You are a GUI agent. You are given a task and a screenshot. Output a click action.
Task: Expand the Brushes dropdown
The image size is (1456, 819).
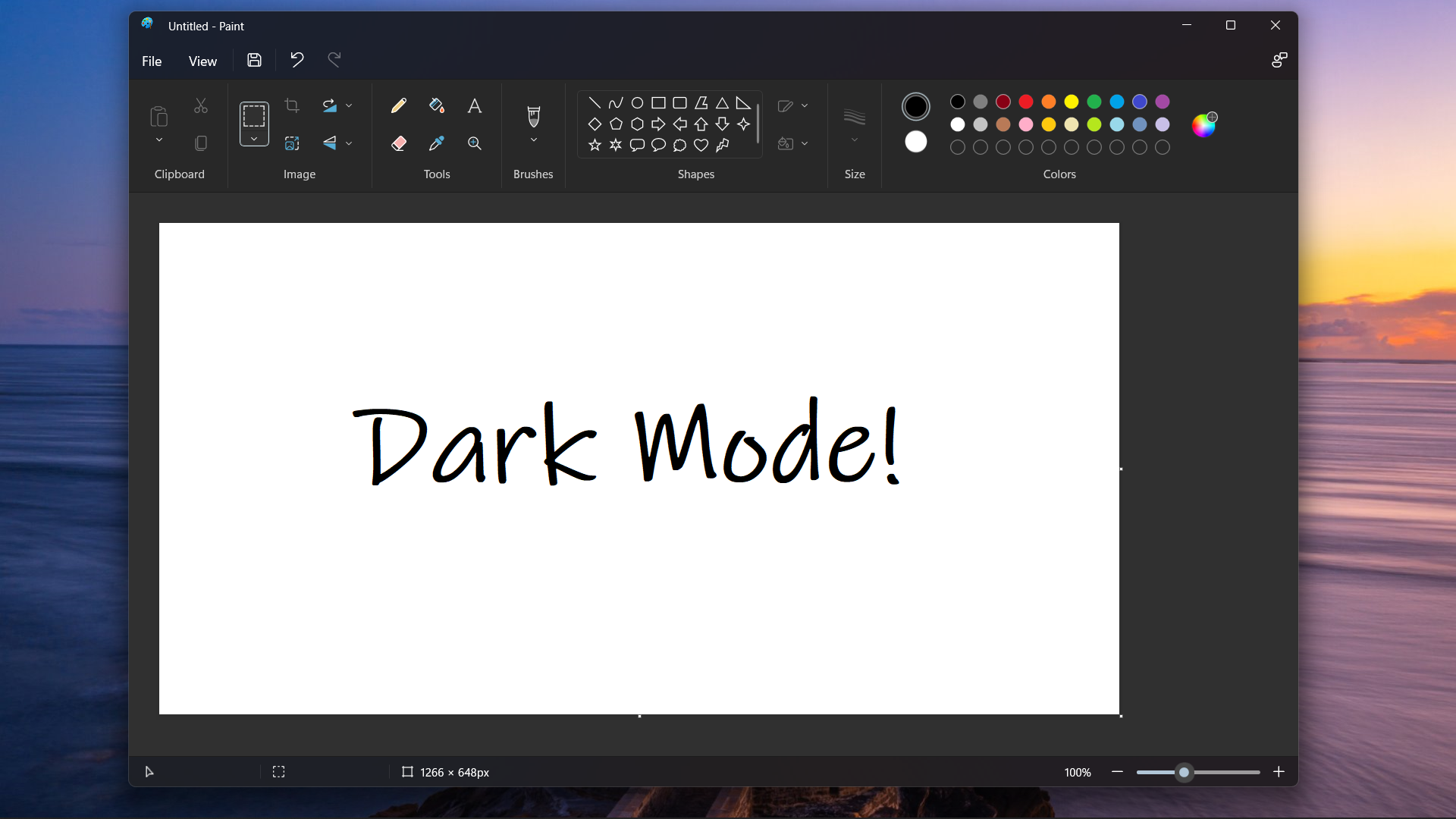(533, 140)
